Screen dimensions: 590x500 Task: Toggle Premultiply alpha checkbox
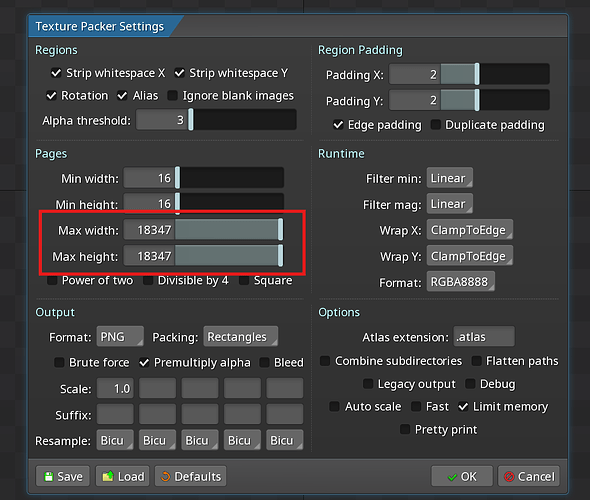pyautogui.click(x=144, y=362)
